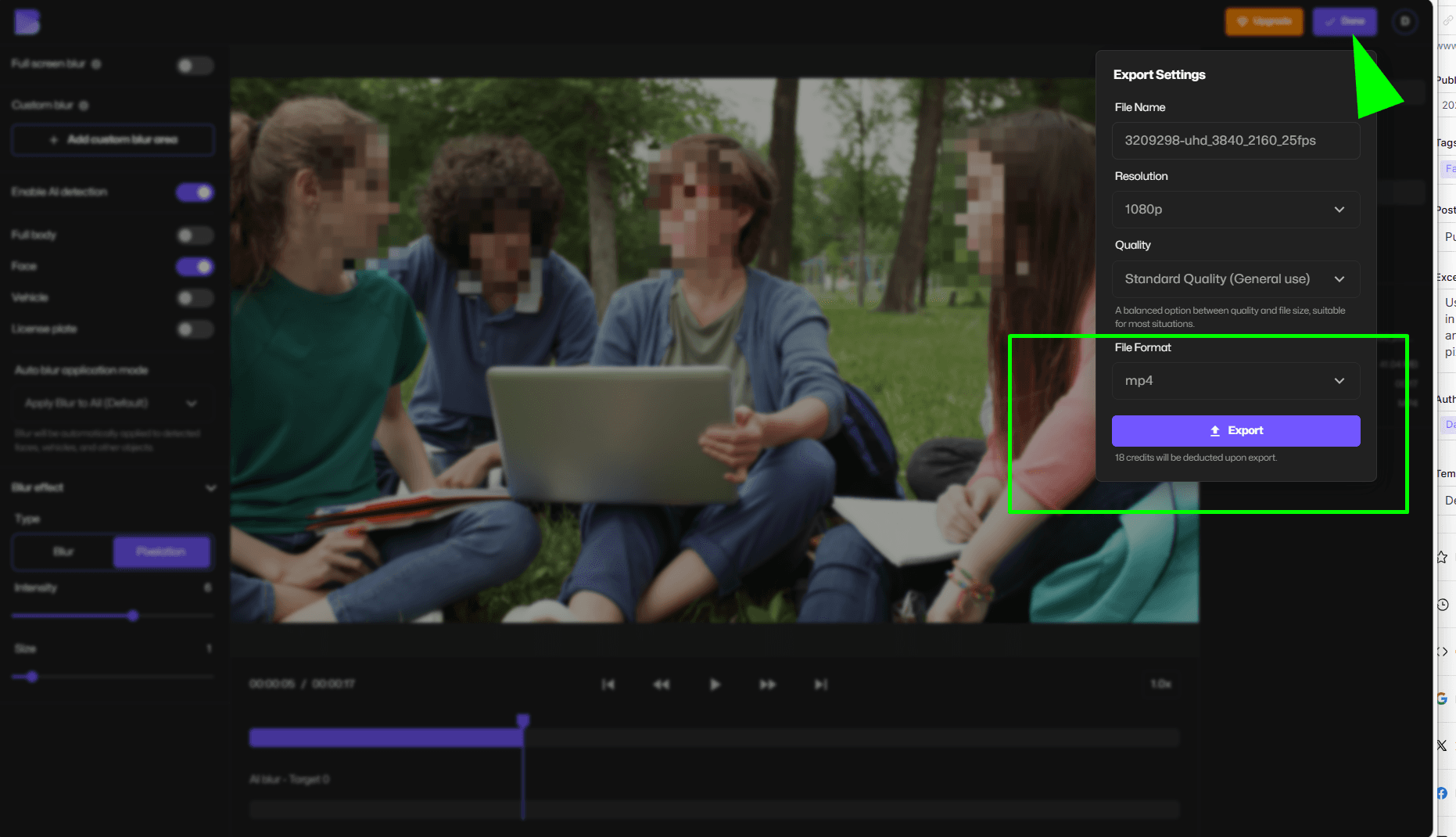Click the Upgrade button

1264,21
